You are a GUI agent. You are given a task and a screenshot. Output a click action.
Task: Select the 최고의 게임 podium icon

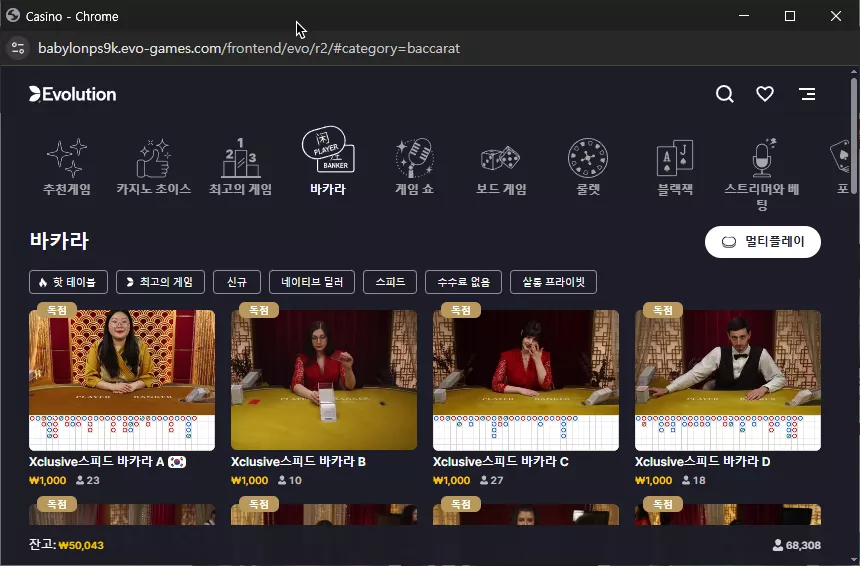point(240,157)
